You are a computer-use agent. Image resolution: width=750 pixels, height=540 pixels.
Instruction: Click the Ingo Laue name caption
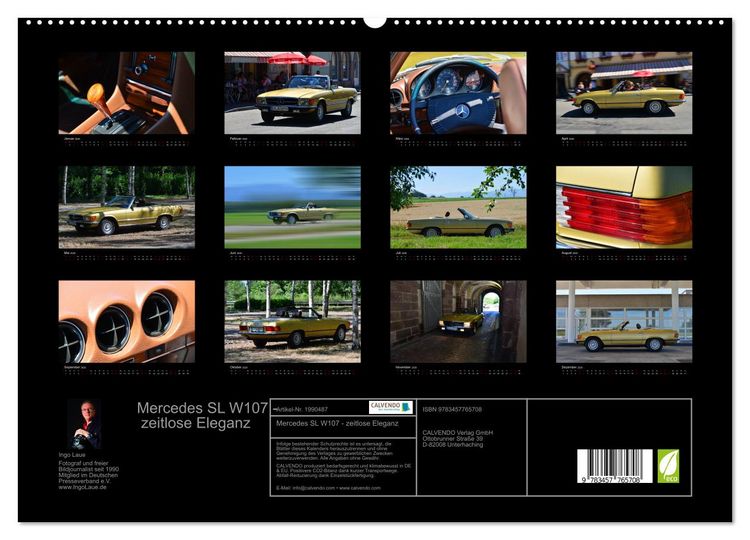tap(72, 455)
